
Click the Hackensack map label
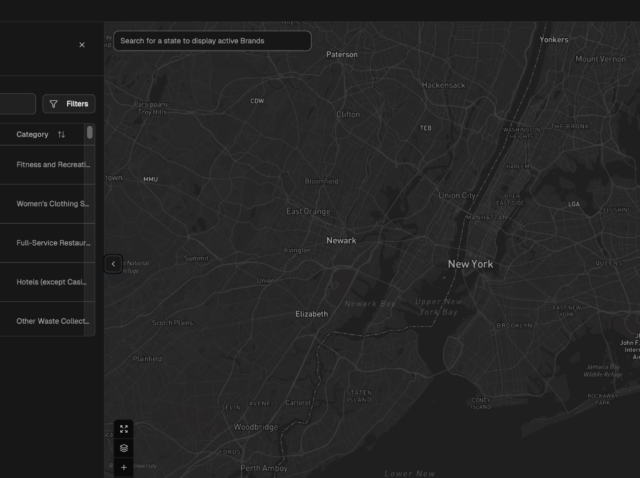coord(443,85)
